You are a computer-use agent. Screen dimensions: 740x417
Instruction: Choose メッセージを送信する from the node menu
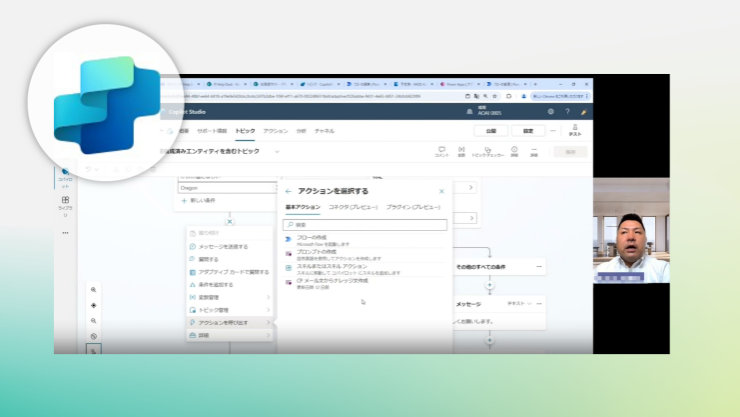click(230, 246)
